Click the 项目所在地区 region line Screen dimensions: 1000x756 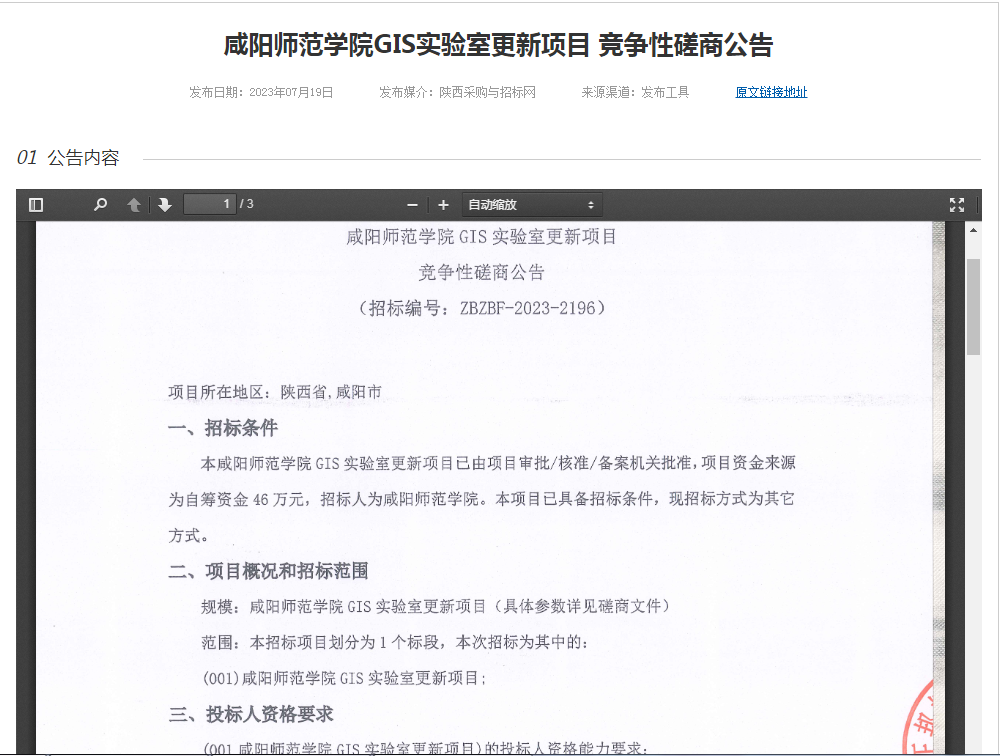[275, 392]
